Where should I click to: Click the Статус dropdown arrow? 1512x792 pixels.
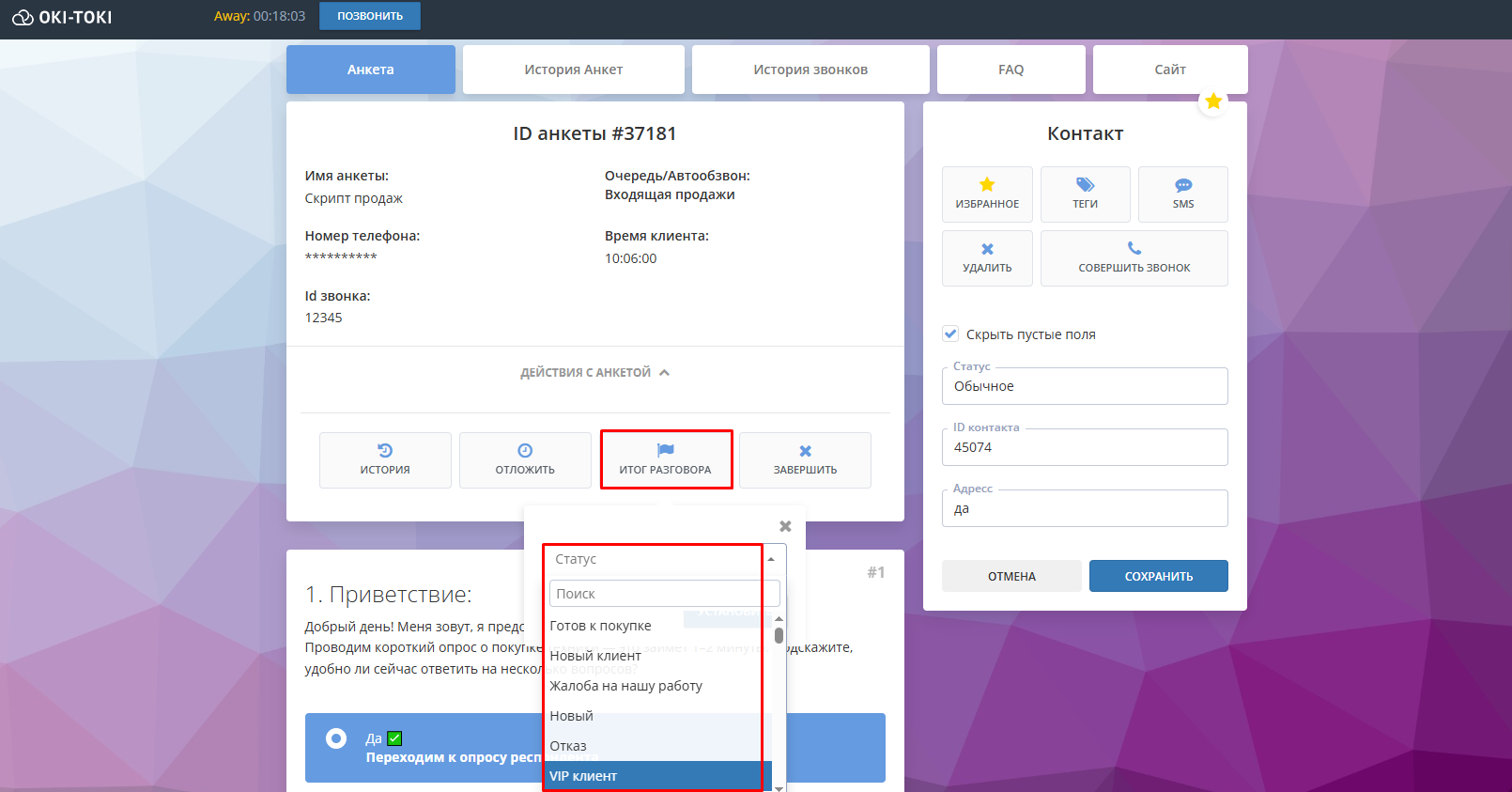[x=771, y=559]
